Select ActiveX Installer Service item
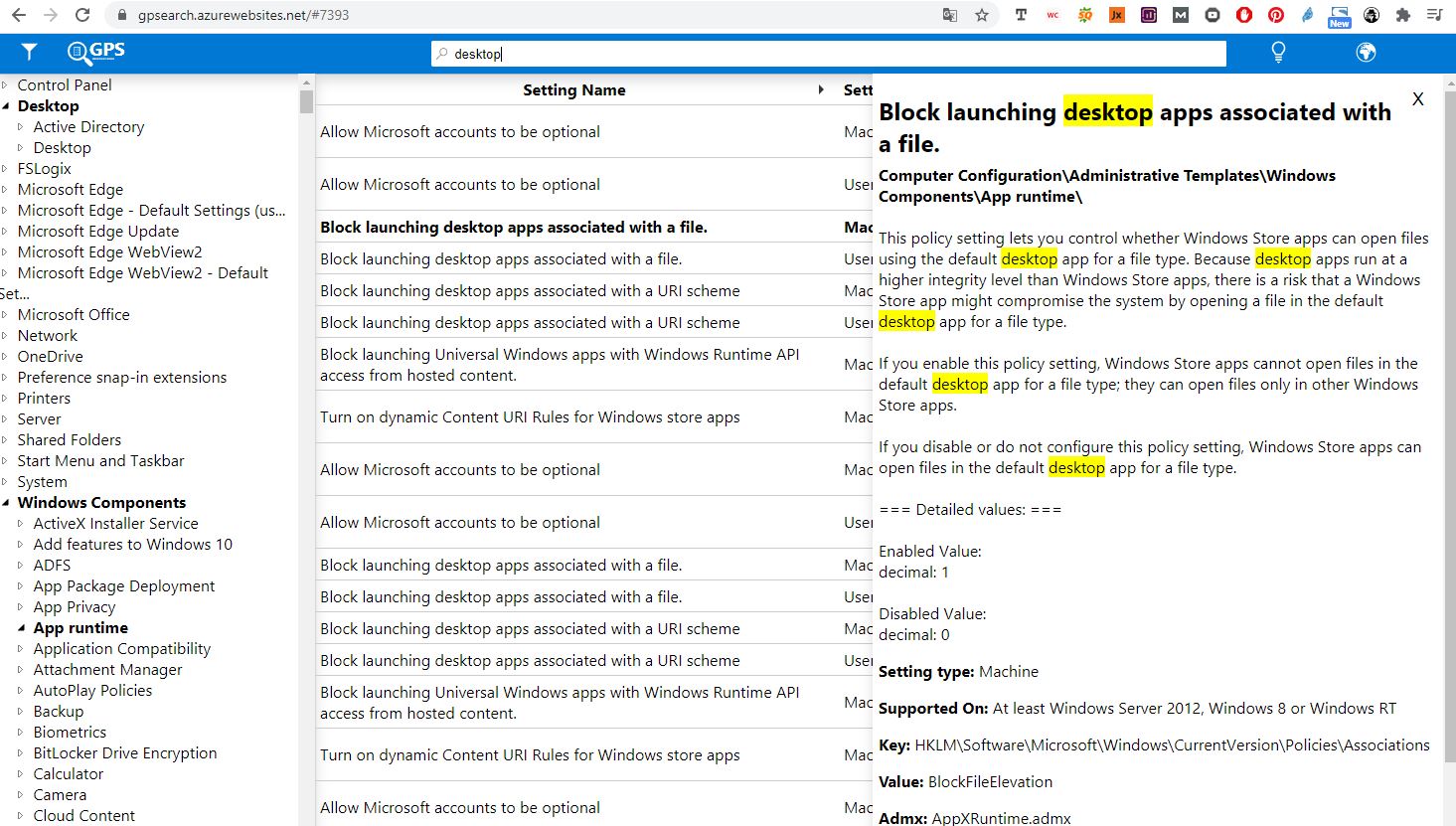Image resolution: width=1456 pixels, height=826 pixels. point(116,524)
